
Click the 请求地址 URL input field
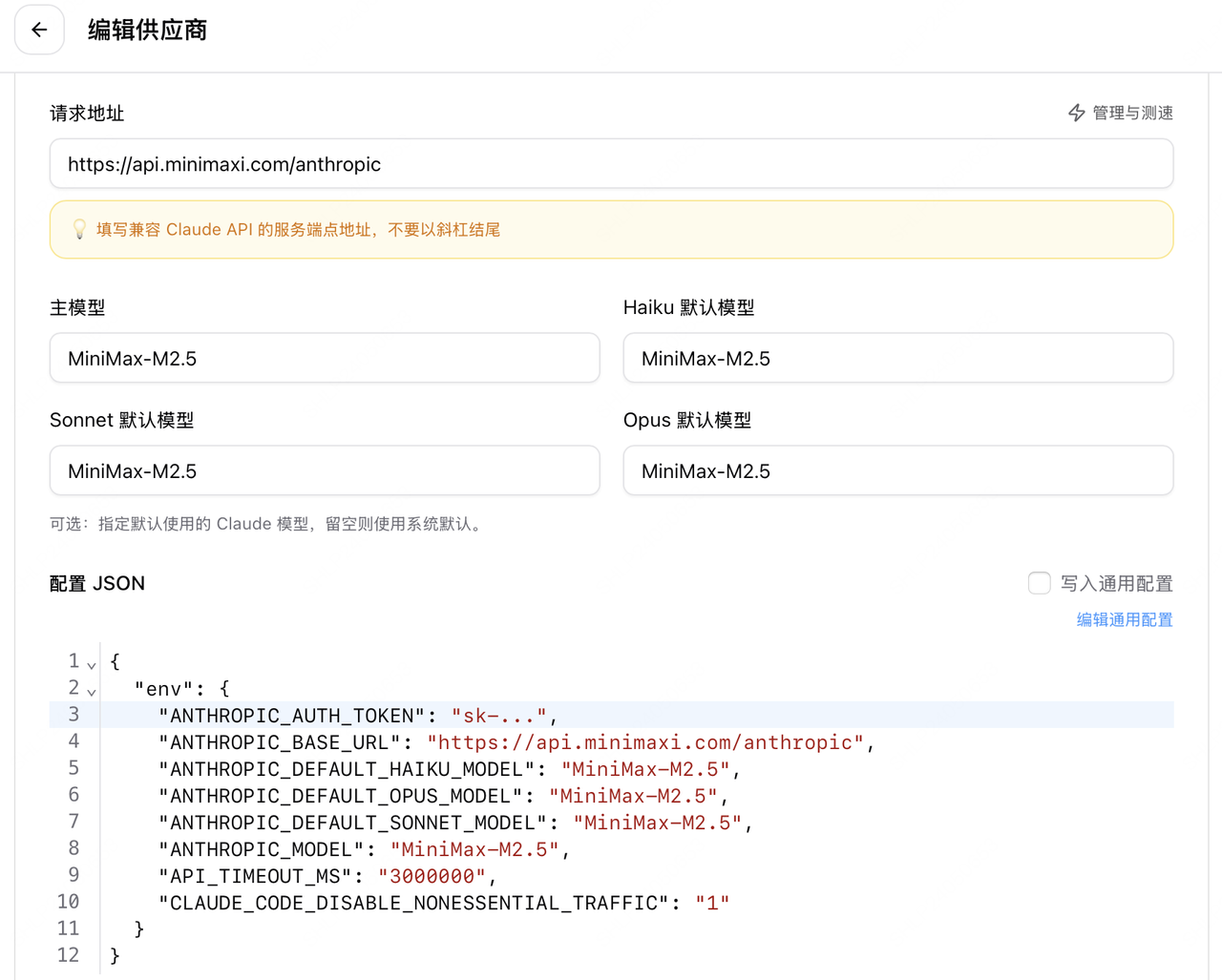click(x=611, y=164)
